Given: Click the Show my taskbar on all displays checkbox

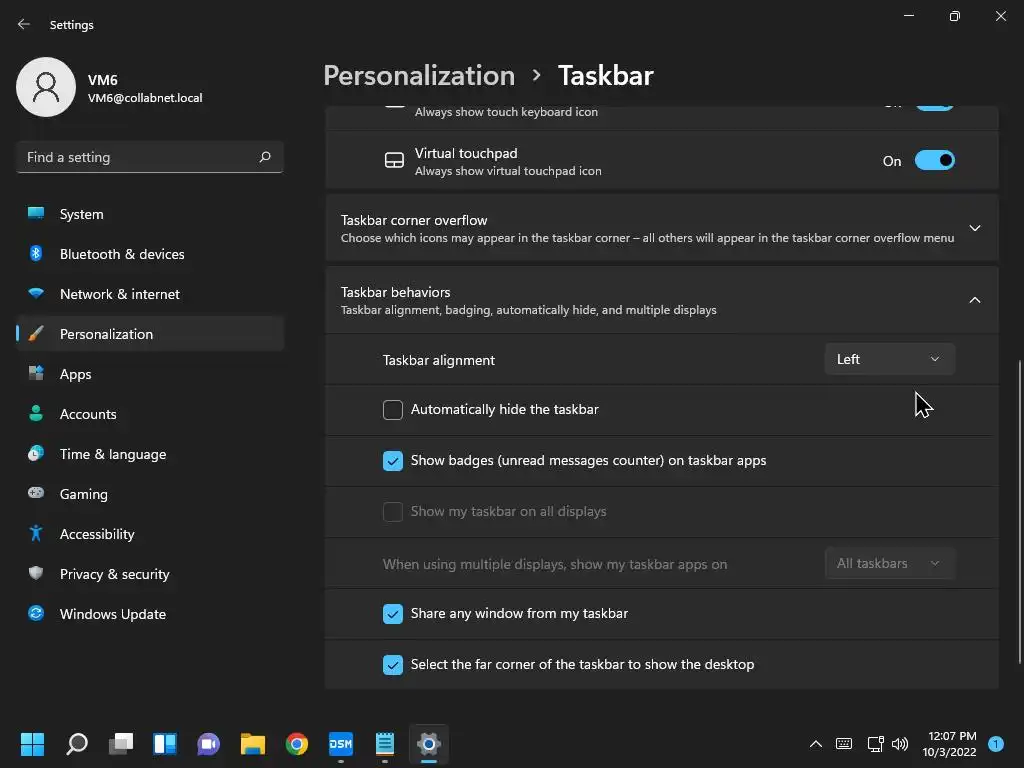Looking at the screenshot, I should coord(392,511).
